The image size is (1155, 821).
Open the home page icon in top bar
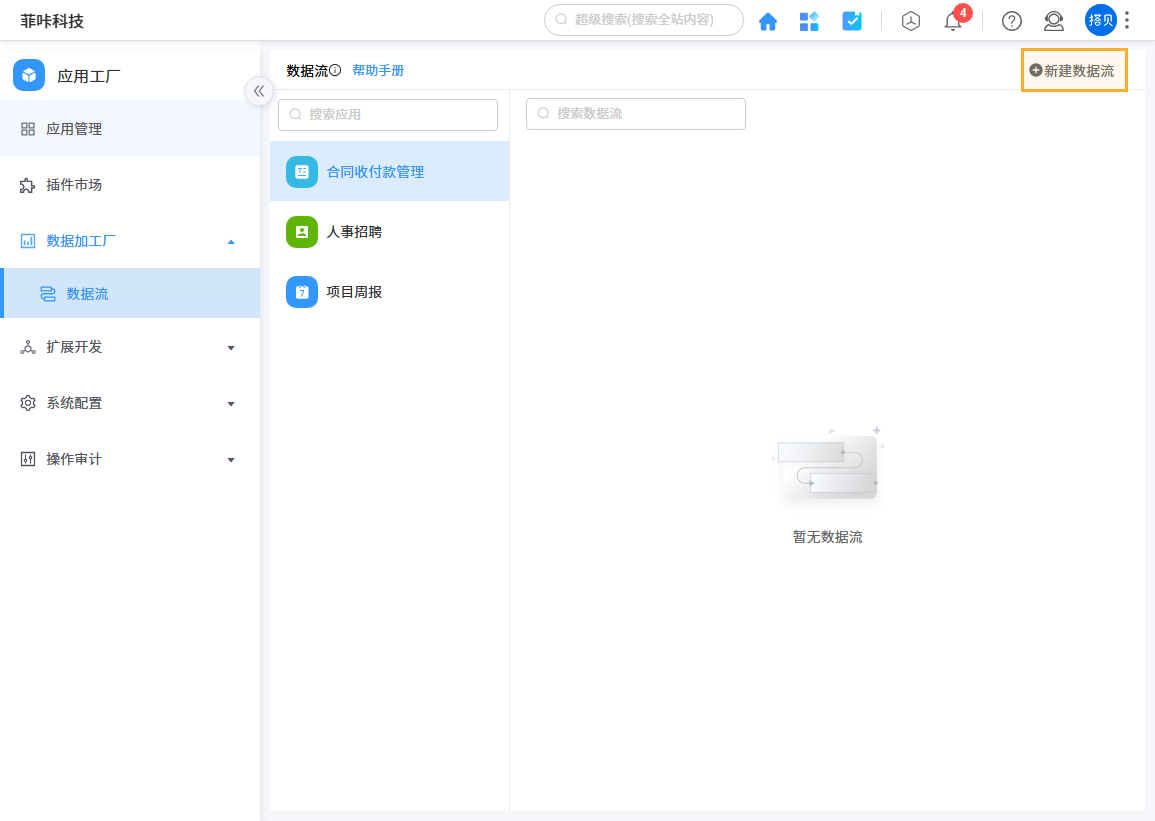pos(768,20)
